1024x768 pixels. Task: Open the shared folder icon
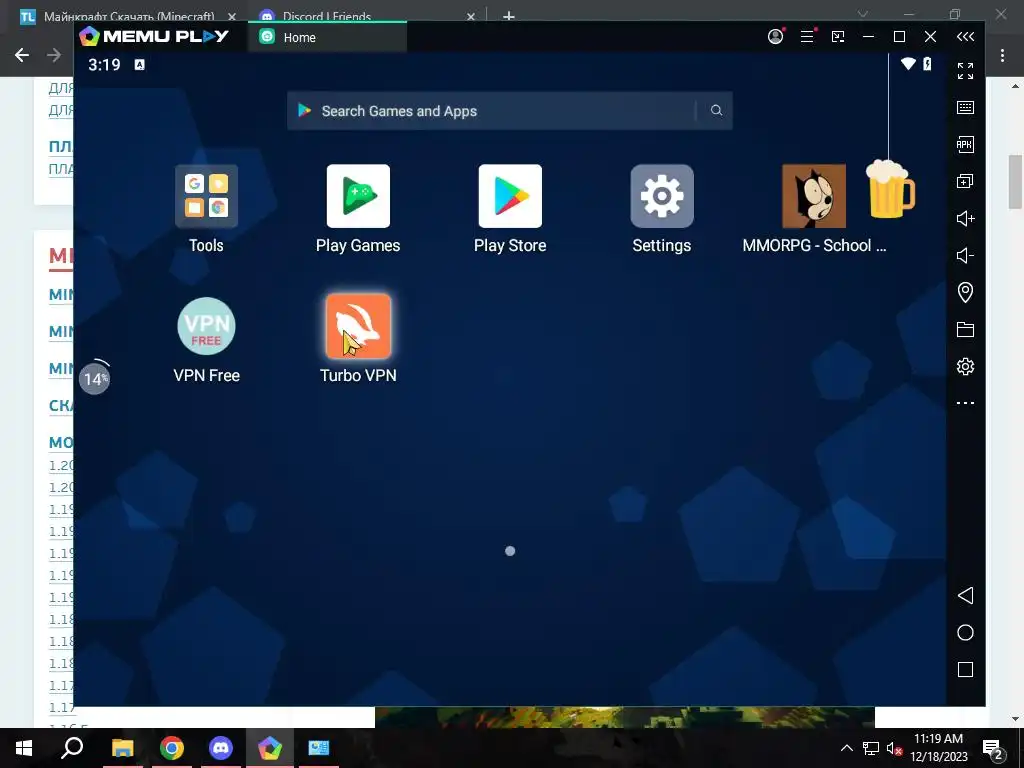coord(965,329)
